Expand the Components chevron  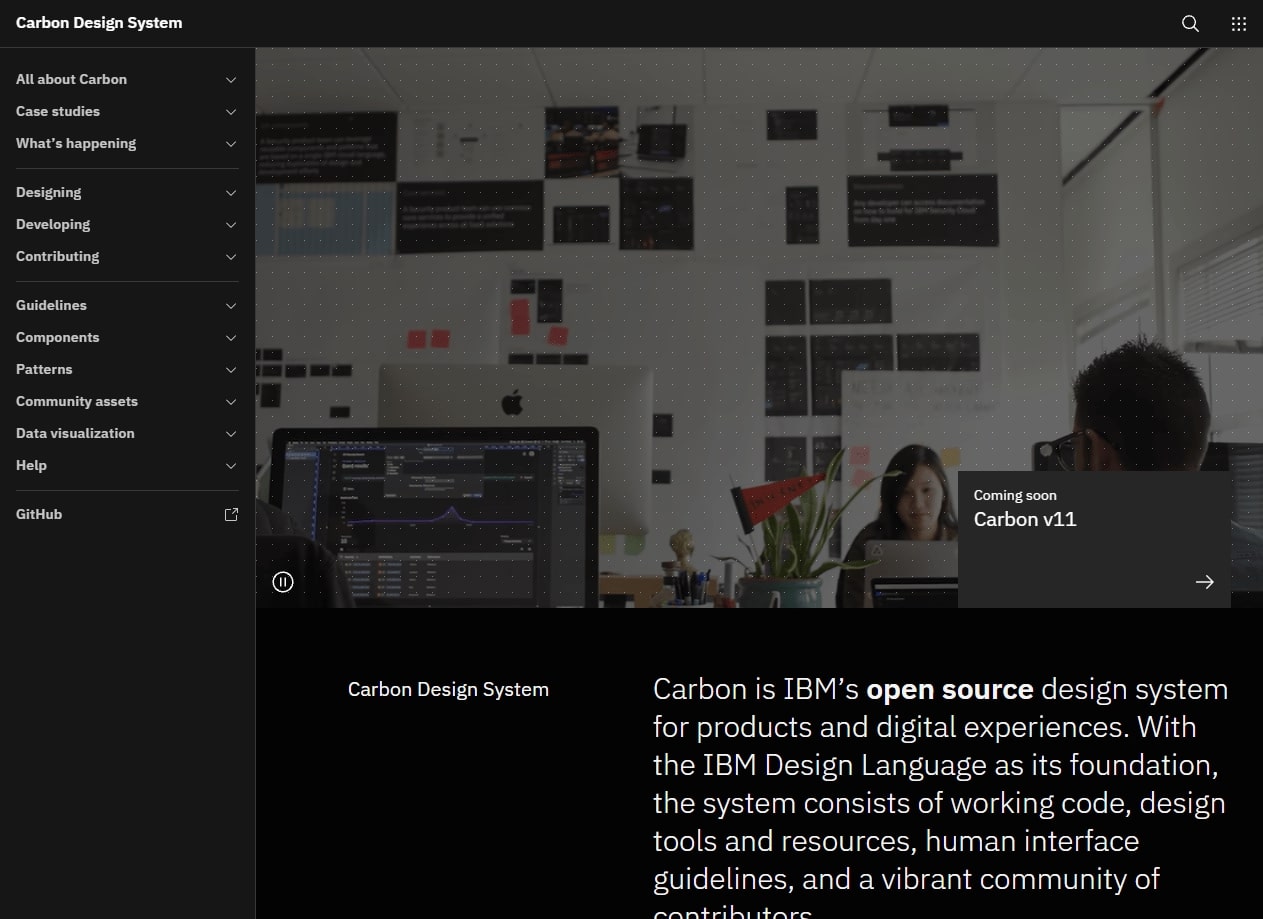[231, 338]
